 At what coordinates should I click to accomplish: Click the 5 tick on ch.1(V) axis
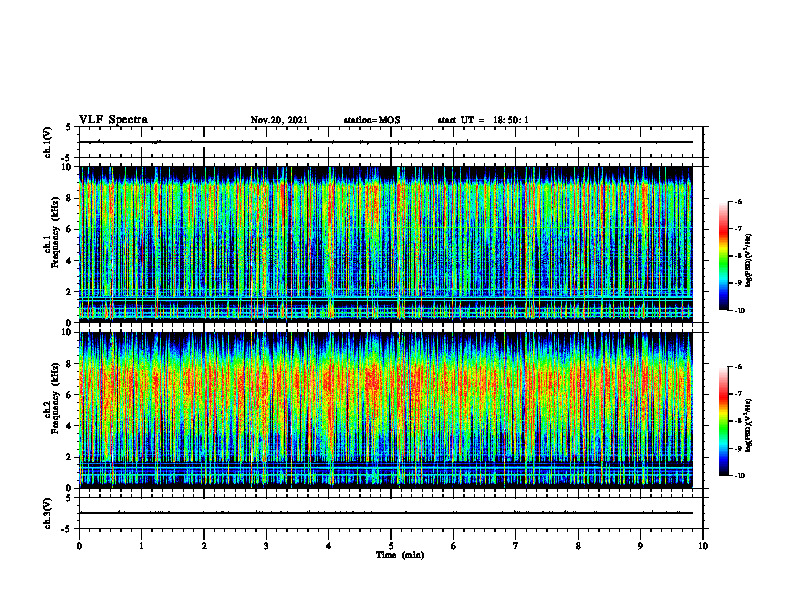click(68, 127)
